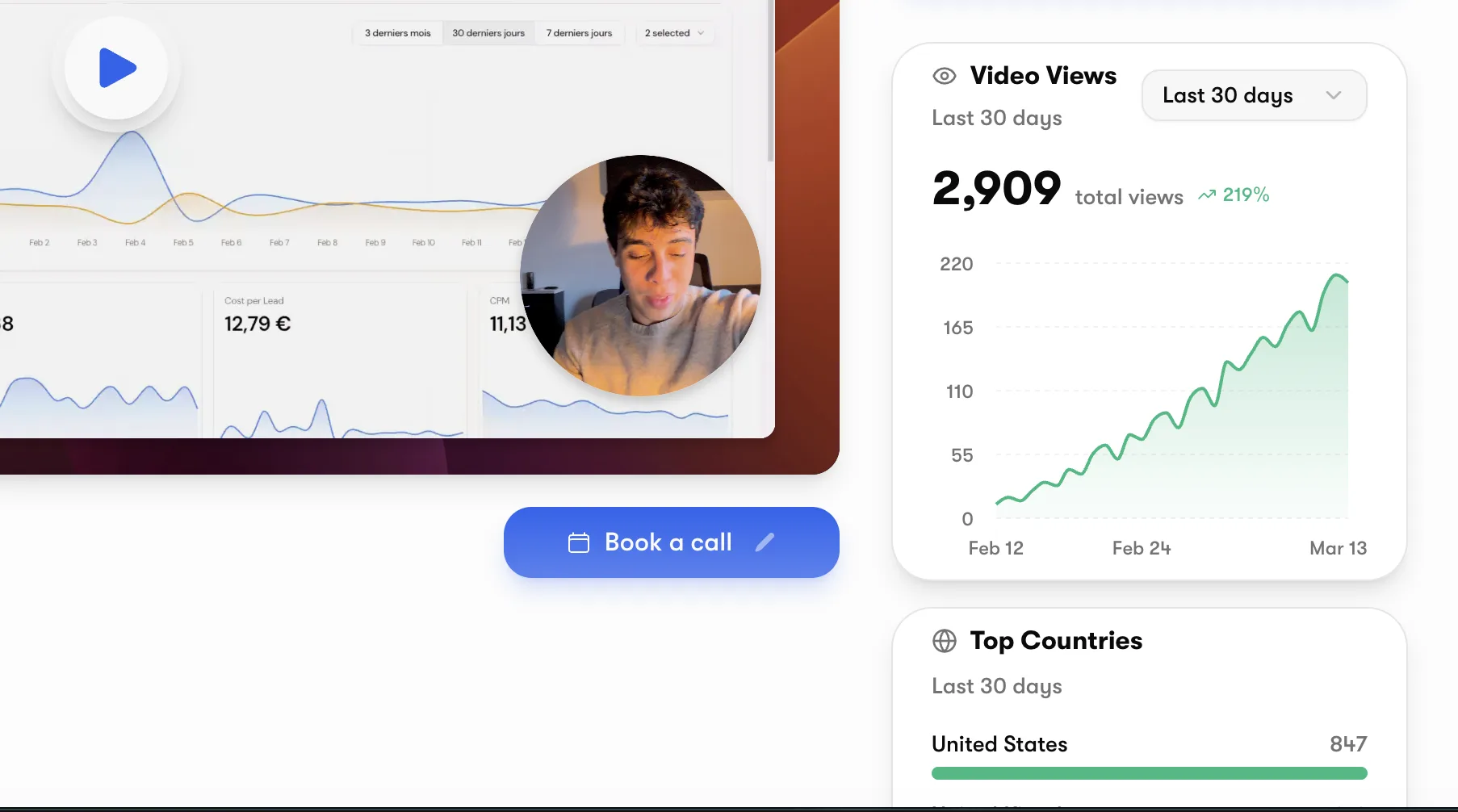This screenshot has height=812, width=1458.
Task: Select the '7 derniers jours' tab
Action: pos(579,33)
